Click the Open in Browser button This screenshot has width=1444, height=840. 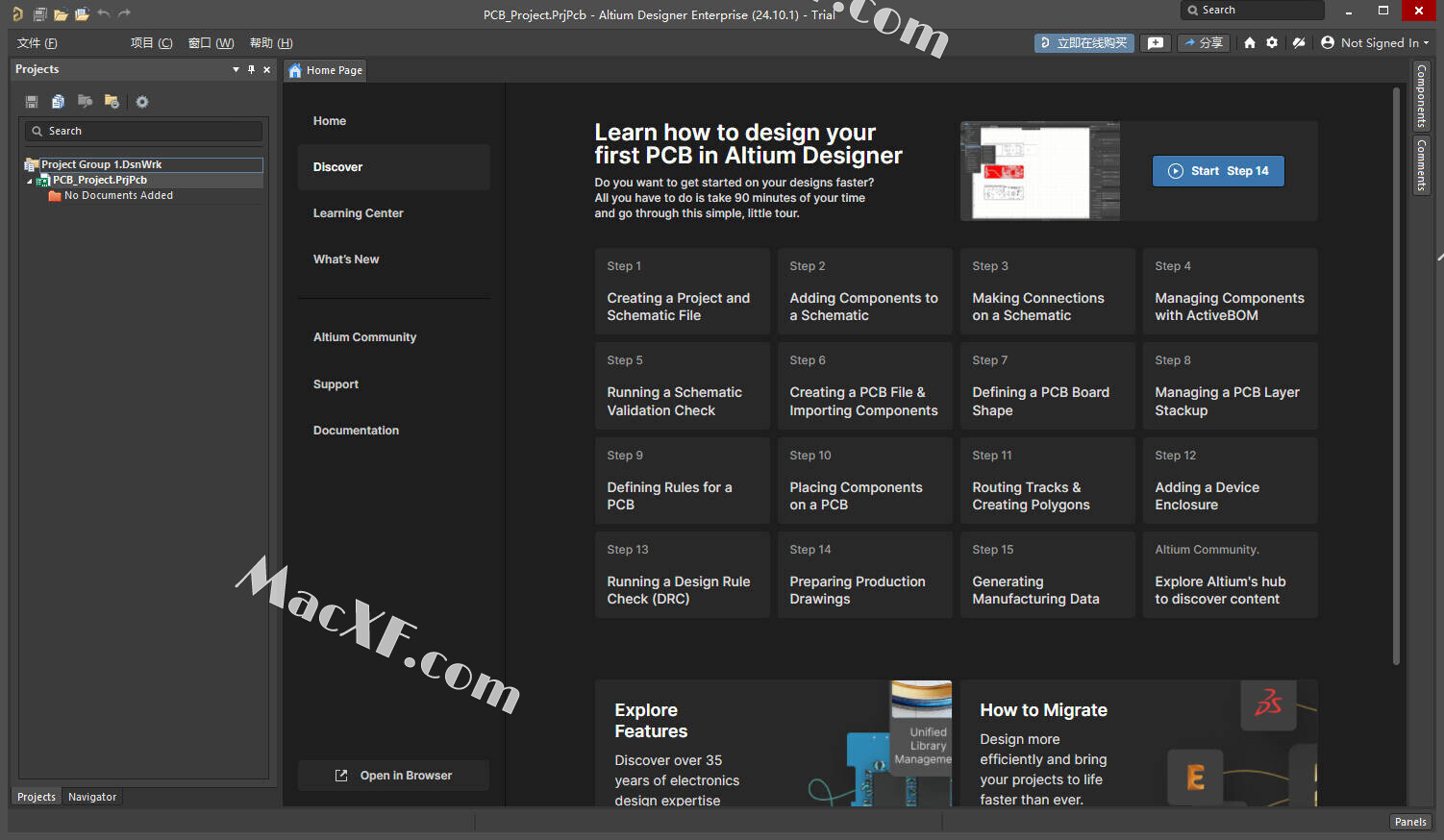(x=393, y=776)
